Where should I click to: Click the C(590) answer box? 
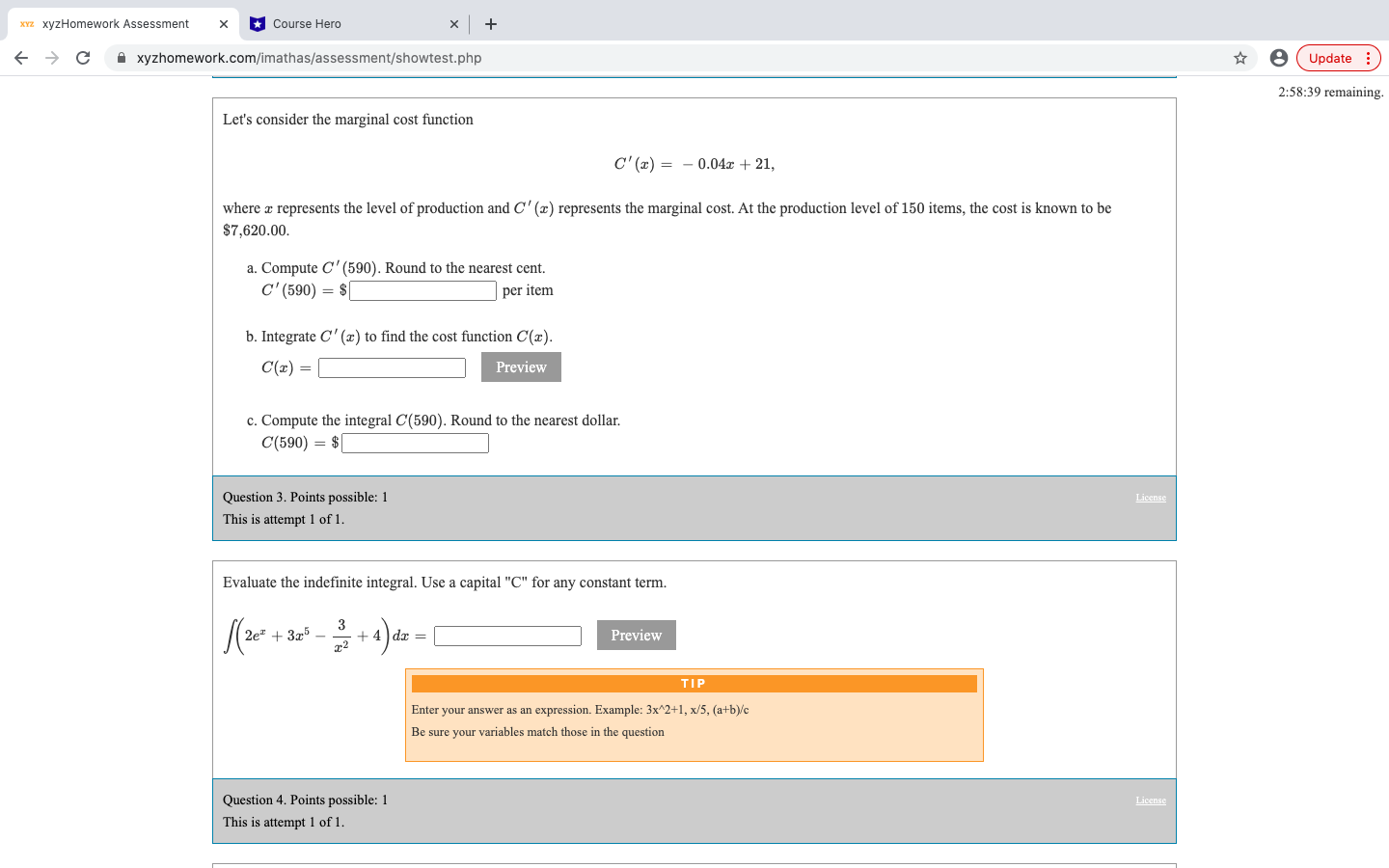click(415, 443)
